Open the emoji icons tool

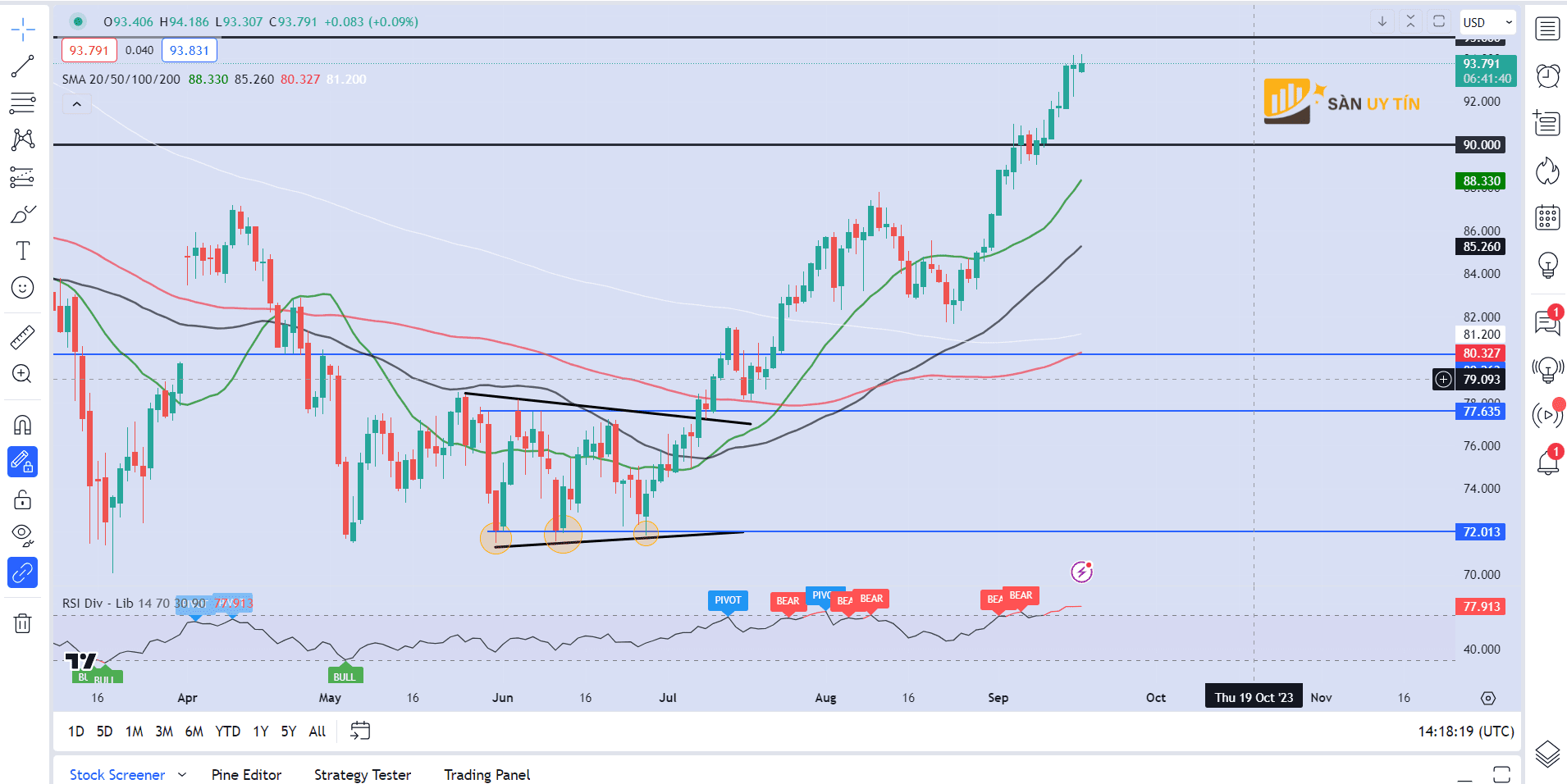pos(23,287)
